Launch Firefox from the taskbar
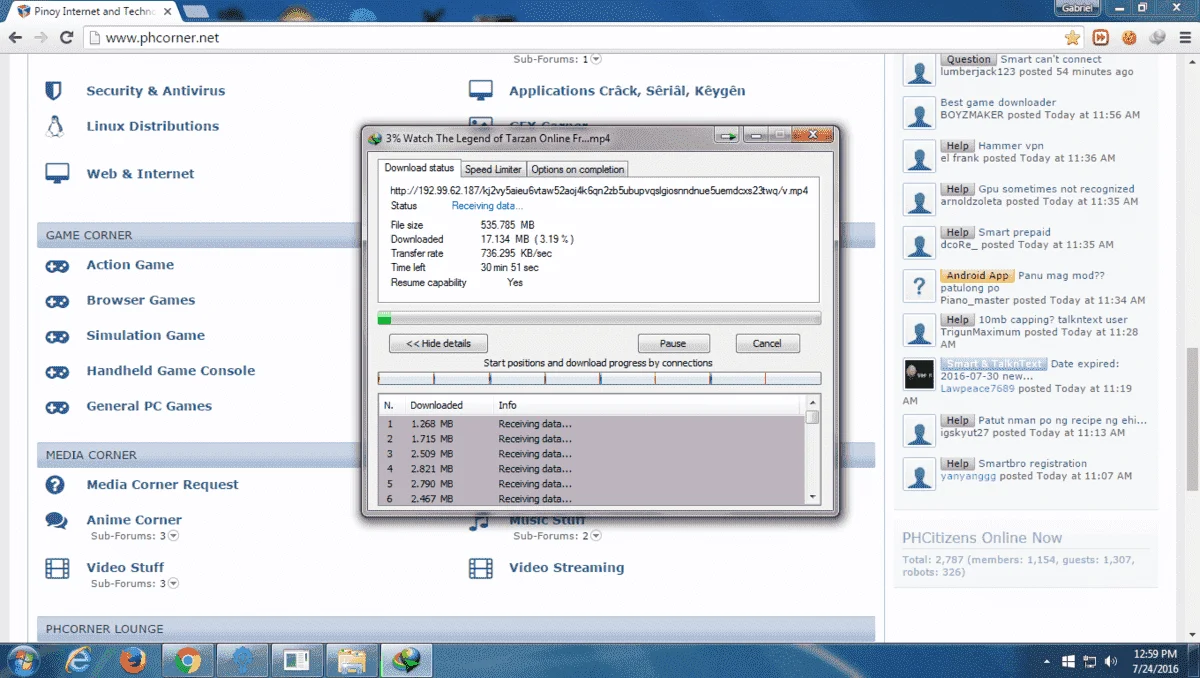This screenshot has height=678, width=1200. tap(132, 660)
